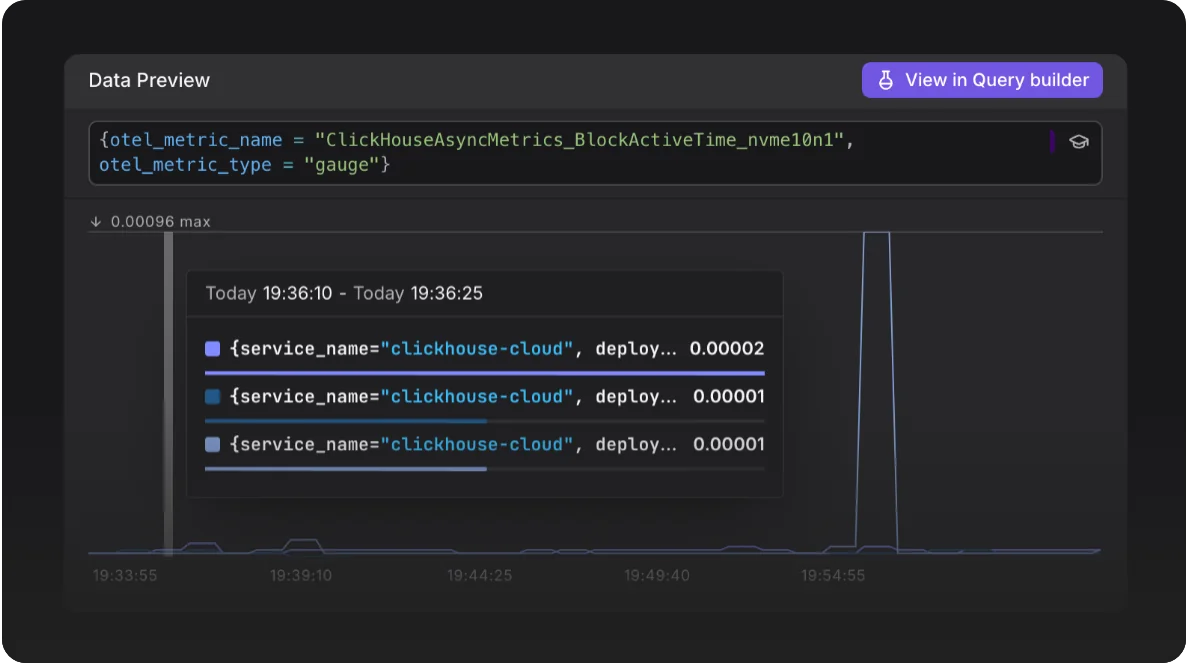
Task: Click the down arrow beside 0.00096 max
Action: point(95,221)
